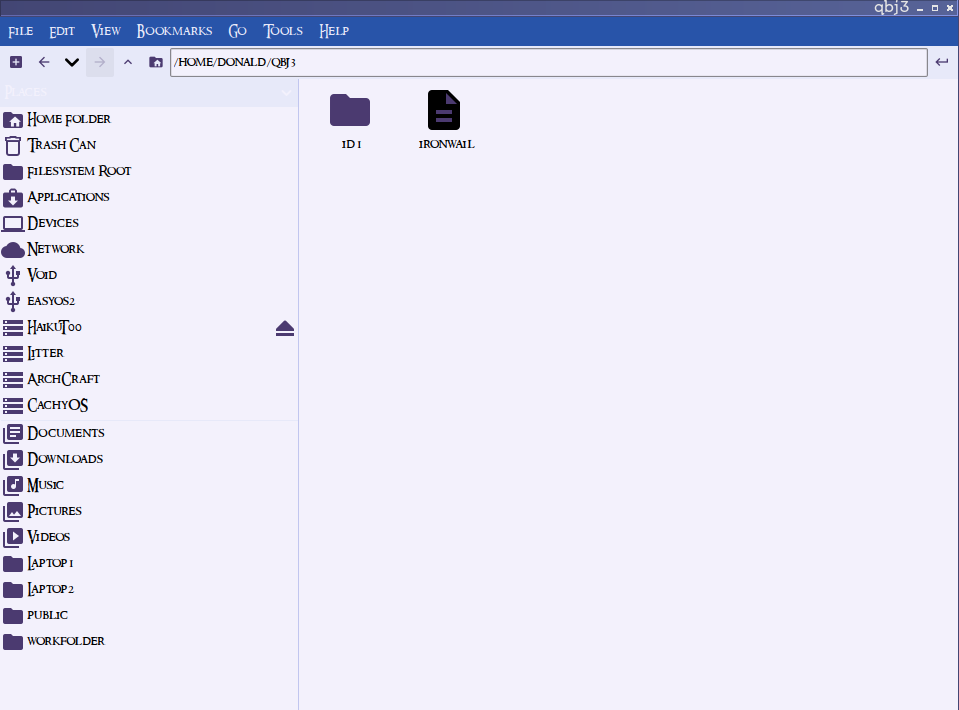The image size is (959, 710).
Task: Go back to previous folder
Action: pos(44,62)
